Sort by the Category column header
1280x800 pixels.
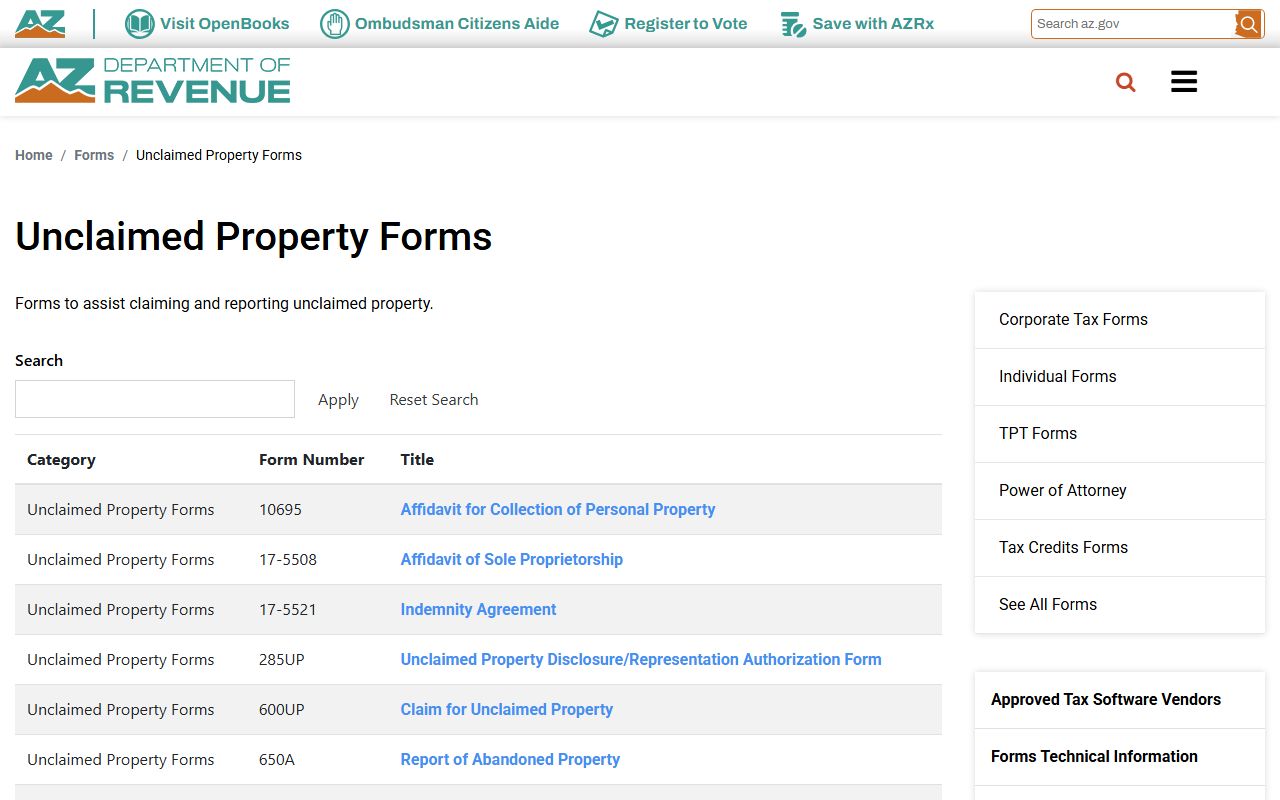pyautogui.click(x=61, y=460)
